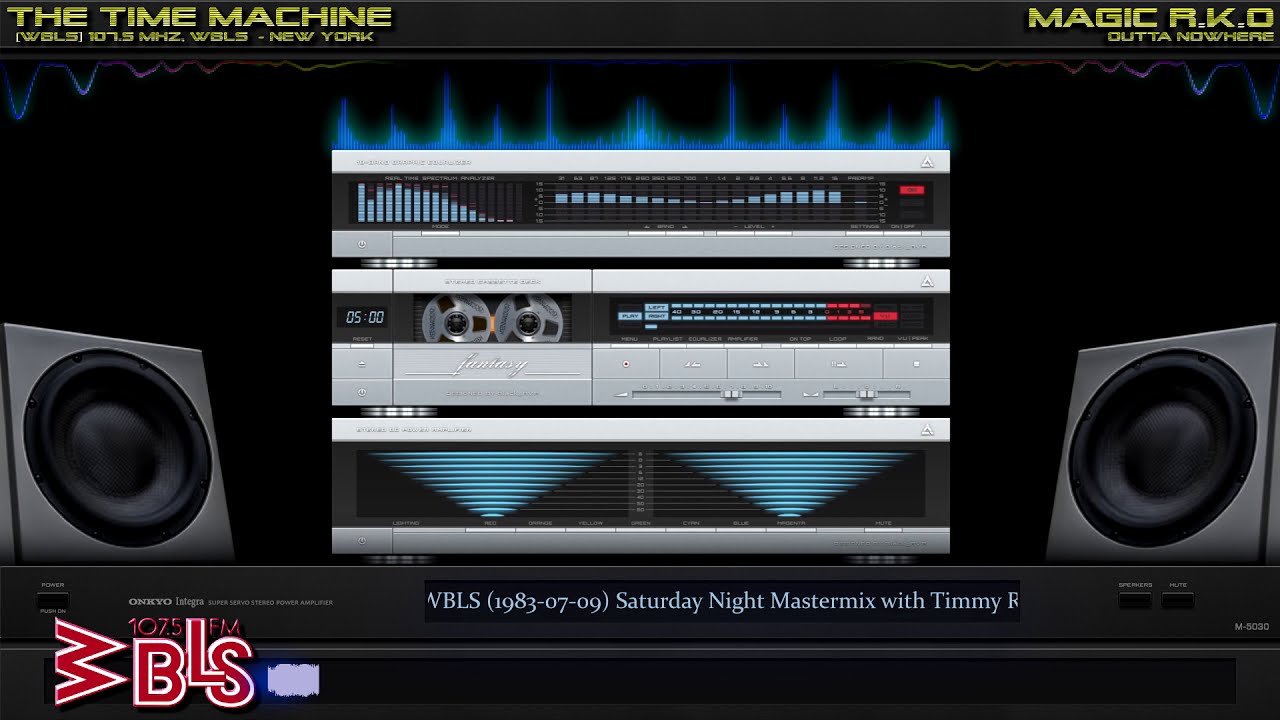Click the cassette deck power icon
1280x720 pixels.
[x=362, y=392]
